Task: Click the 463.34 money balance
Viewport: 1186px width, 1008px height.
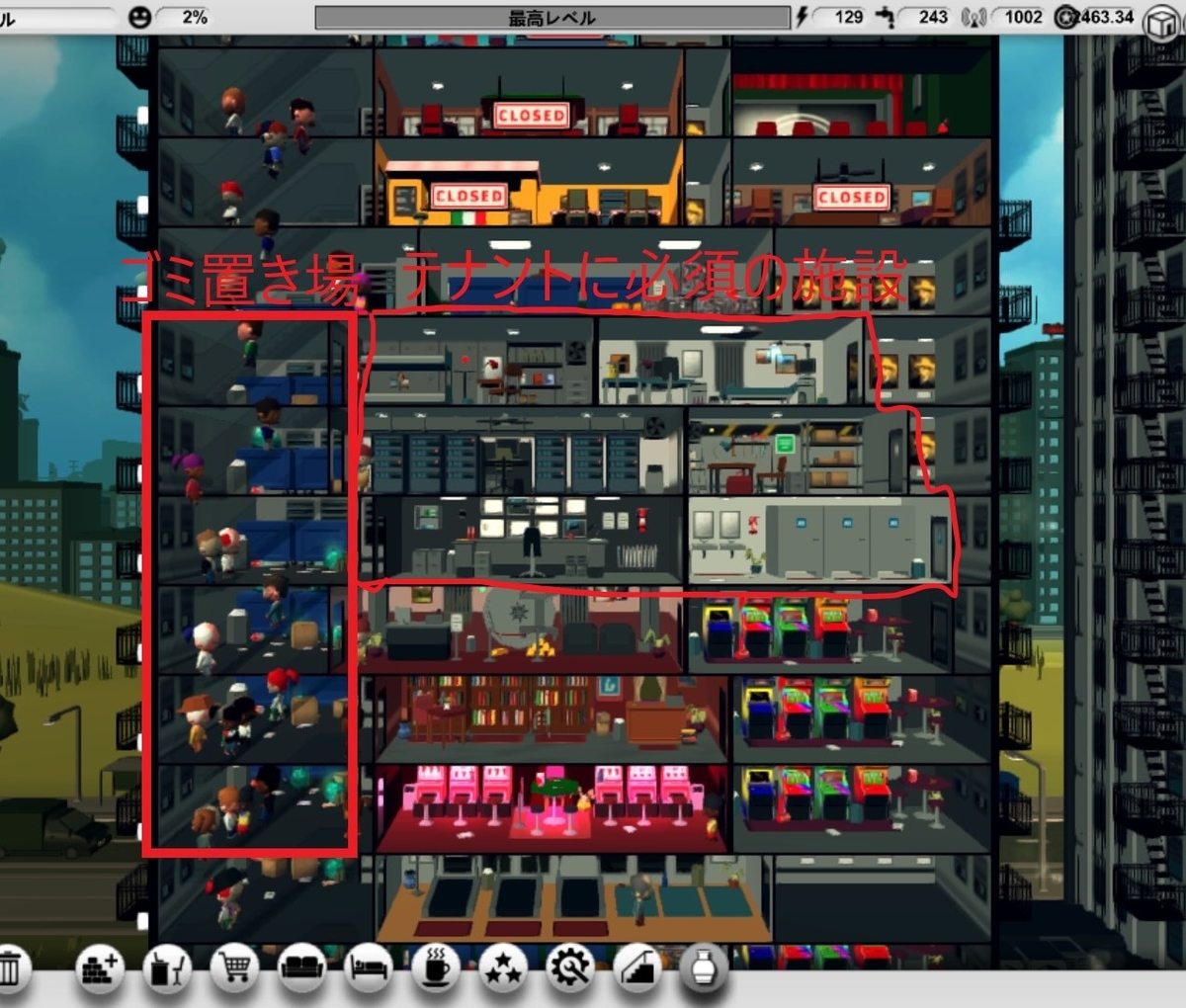Action: pyautogui.click(x=1106, y=17)
